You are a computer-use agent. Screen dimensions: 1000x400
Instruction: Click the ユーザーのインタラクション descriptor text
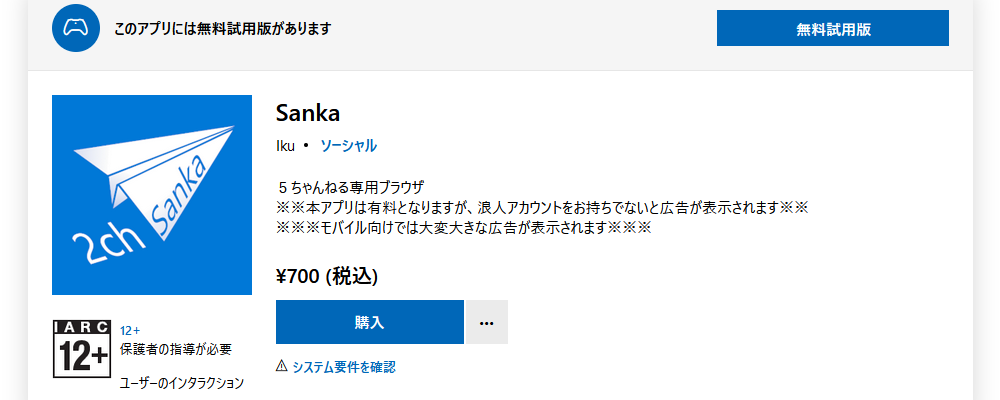[182, 383]
